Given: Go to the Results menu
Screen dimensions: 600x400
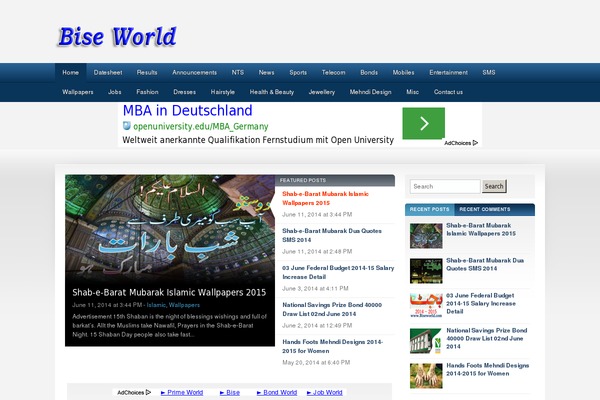Looking at the screenshot, I should [x=147, y=72].
